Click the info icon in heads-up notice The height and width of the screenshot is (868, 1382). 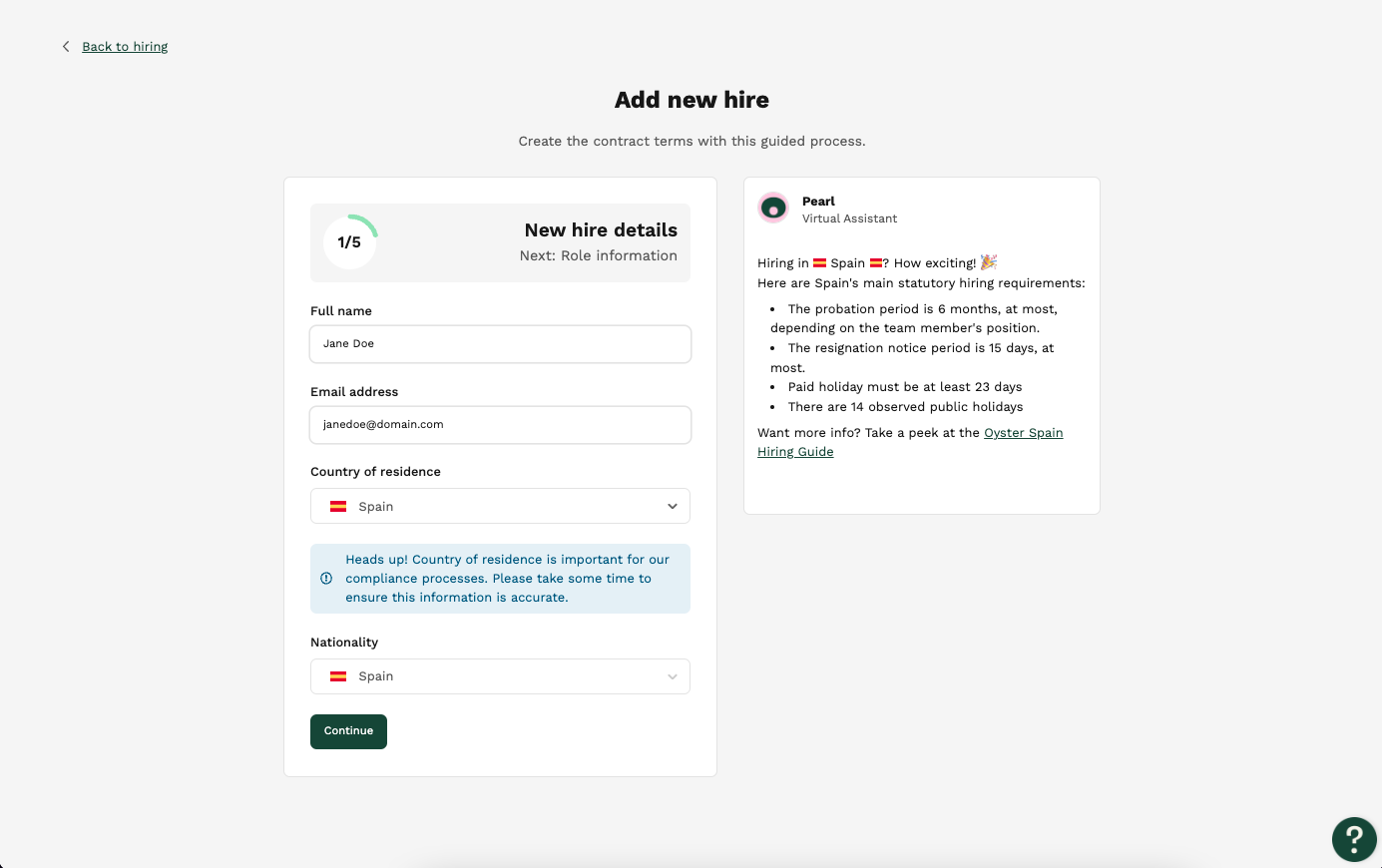pyautogui.click(x=326, y=579)
